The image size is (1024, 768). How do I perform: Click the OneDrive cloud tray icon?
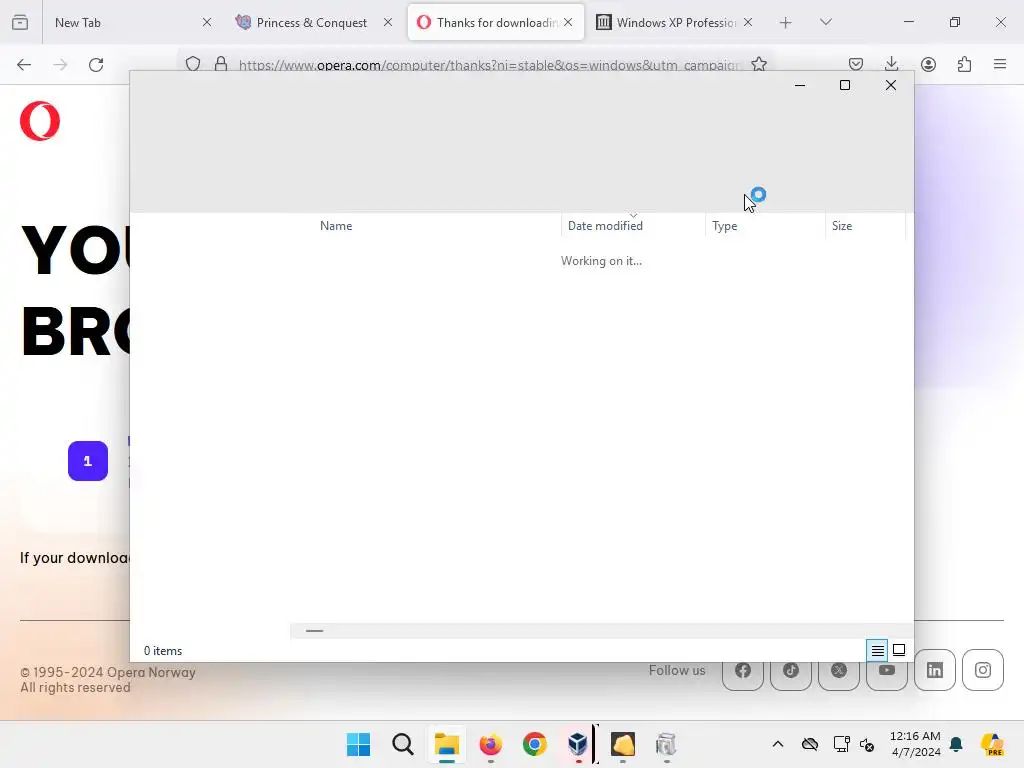(x=810, y=744)
